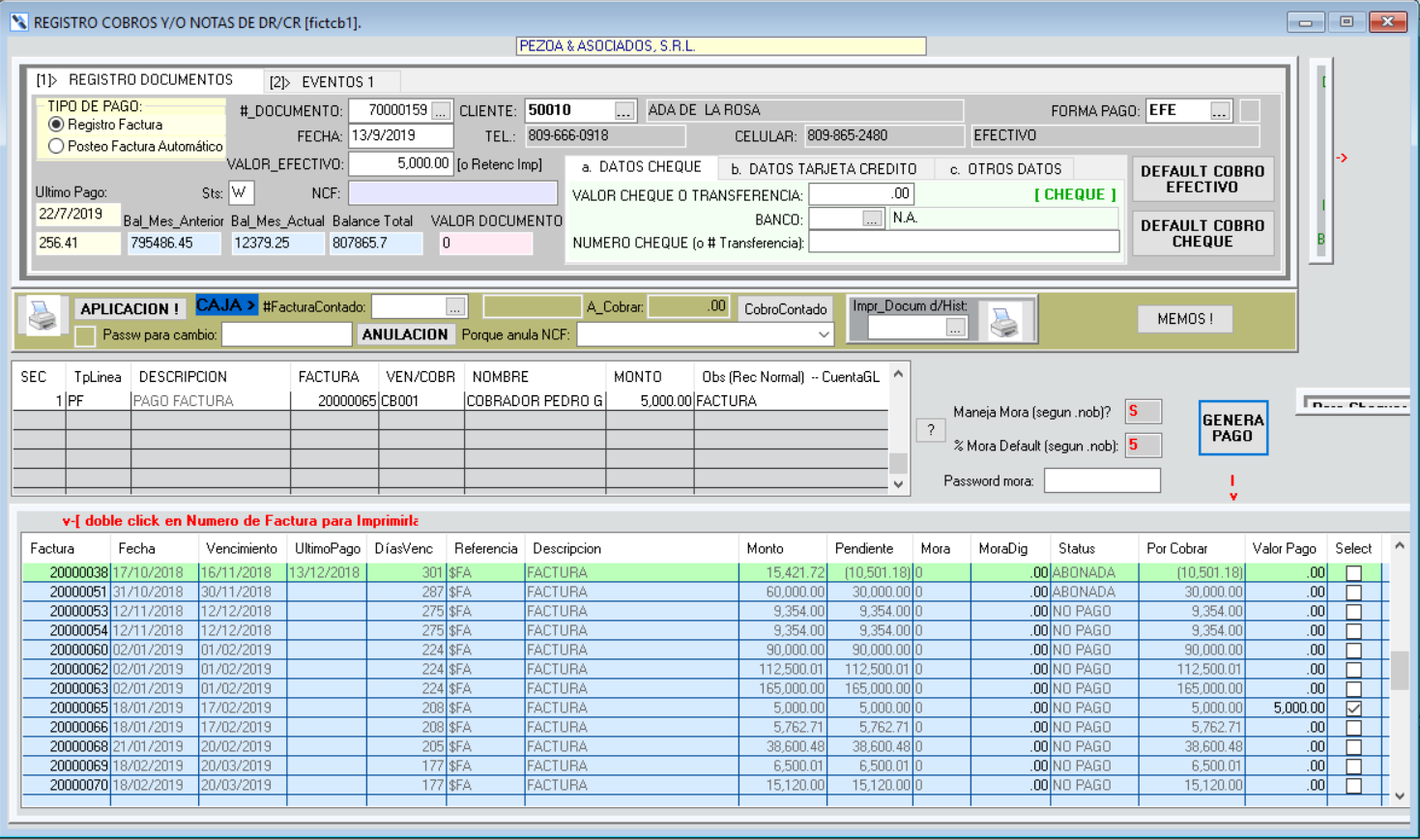The image size is (1420, 840).
Task: Click COBRADOR PEDRO G name cell
Action: coord(535,401)
